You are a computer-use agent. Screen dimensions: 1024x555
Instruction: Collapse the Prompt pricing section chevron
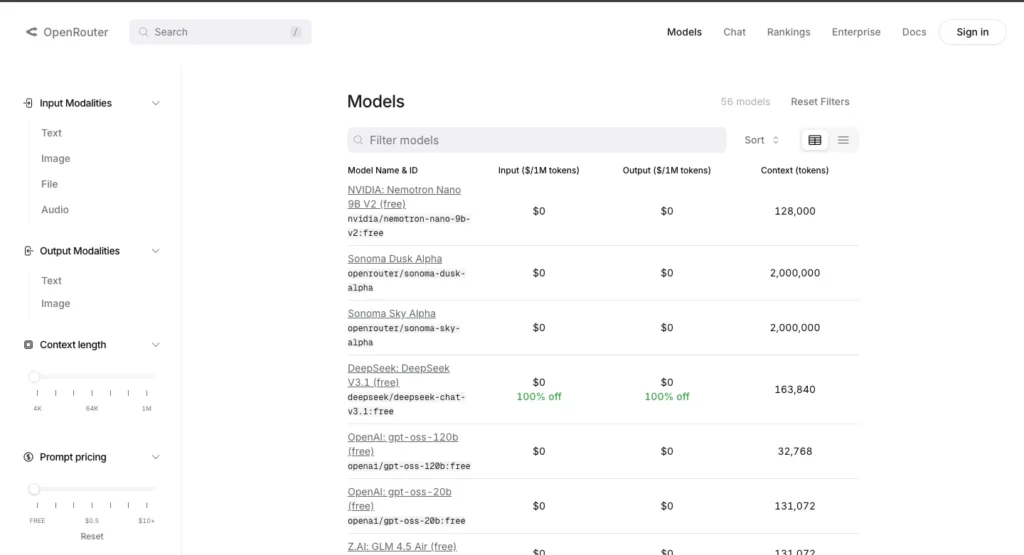click(x=155, y=457)
